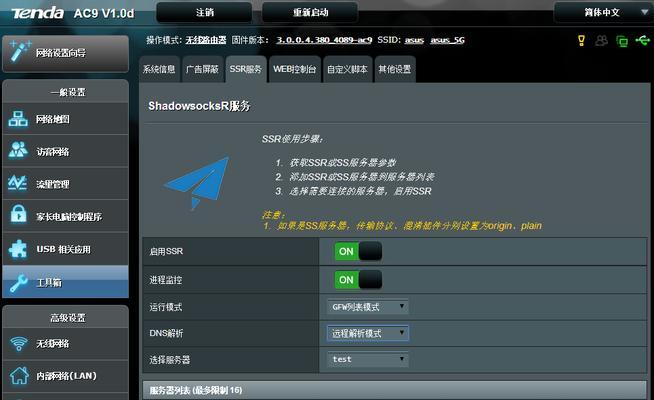
Task: Click the network map icon in sidebar
Action: tap(18, 119)
